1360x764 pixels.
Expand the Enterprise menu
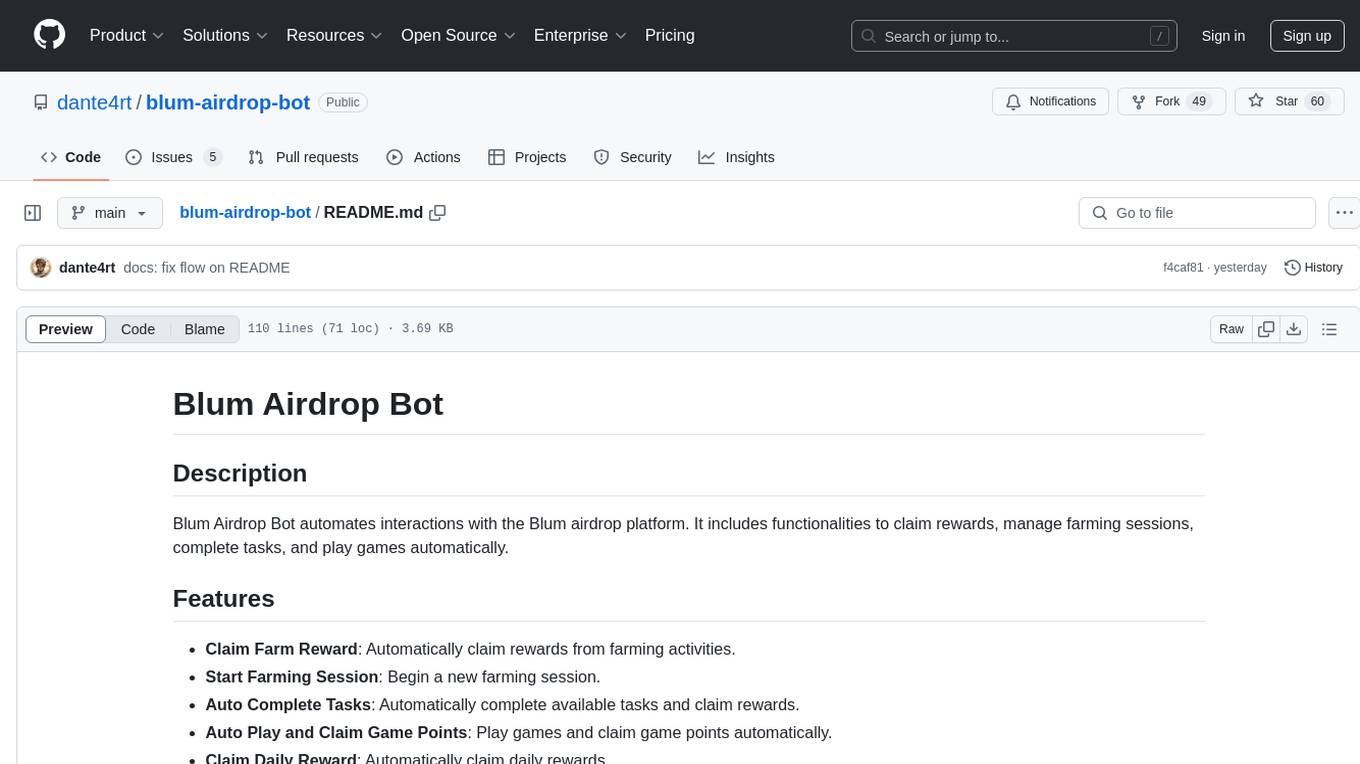[x=580, y=35]
